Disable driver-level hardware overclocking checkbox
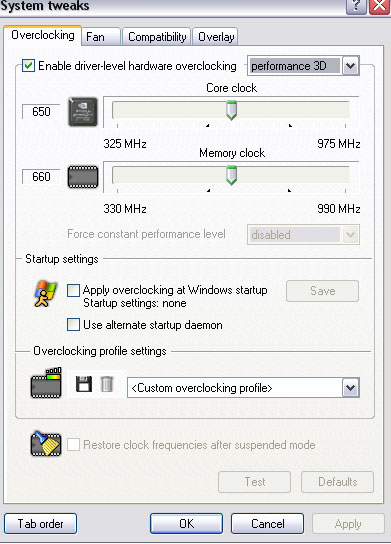The image size is (391, 544). [x=28, y=66]
